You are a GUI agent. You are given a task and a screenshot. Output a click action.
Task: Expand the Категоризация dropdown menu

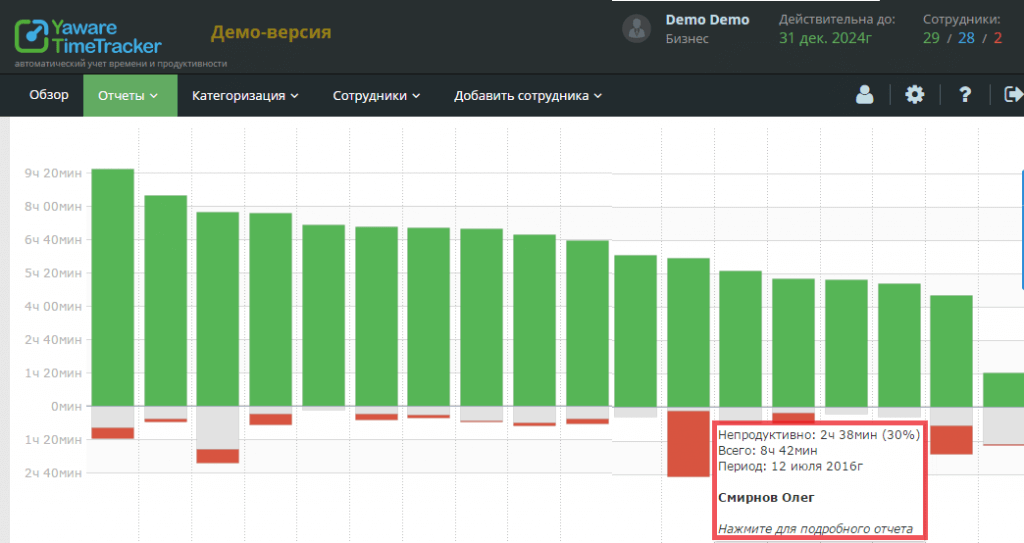pos(245,96)
